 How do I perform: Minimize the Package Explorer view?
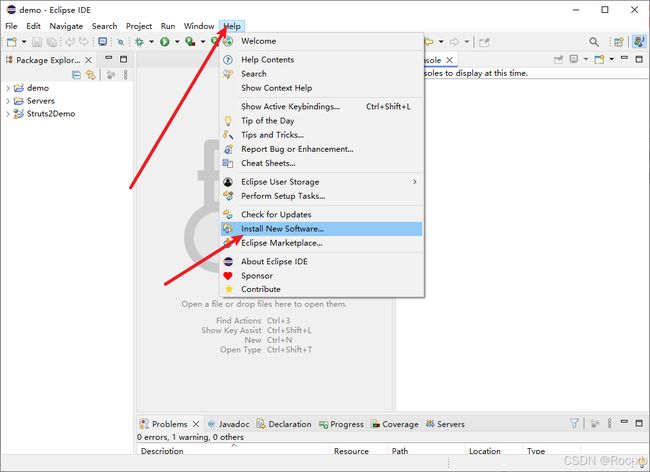[109, 58]
